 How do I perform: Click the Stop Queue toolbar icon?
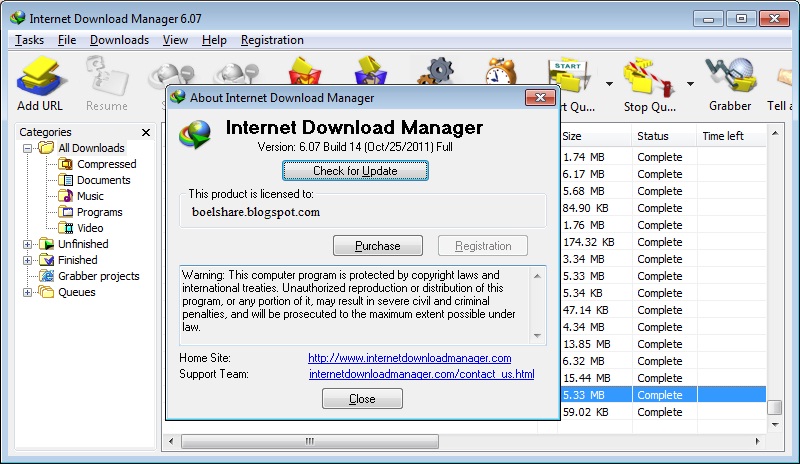[649, 77]
